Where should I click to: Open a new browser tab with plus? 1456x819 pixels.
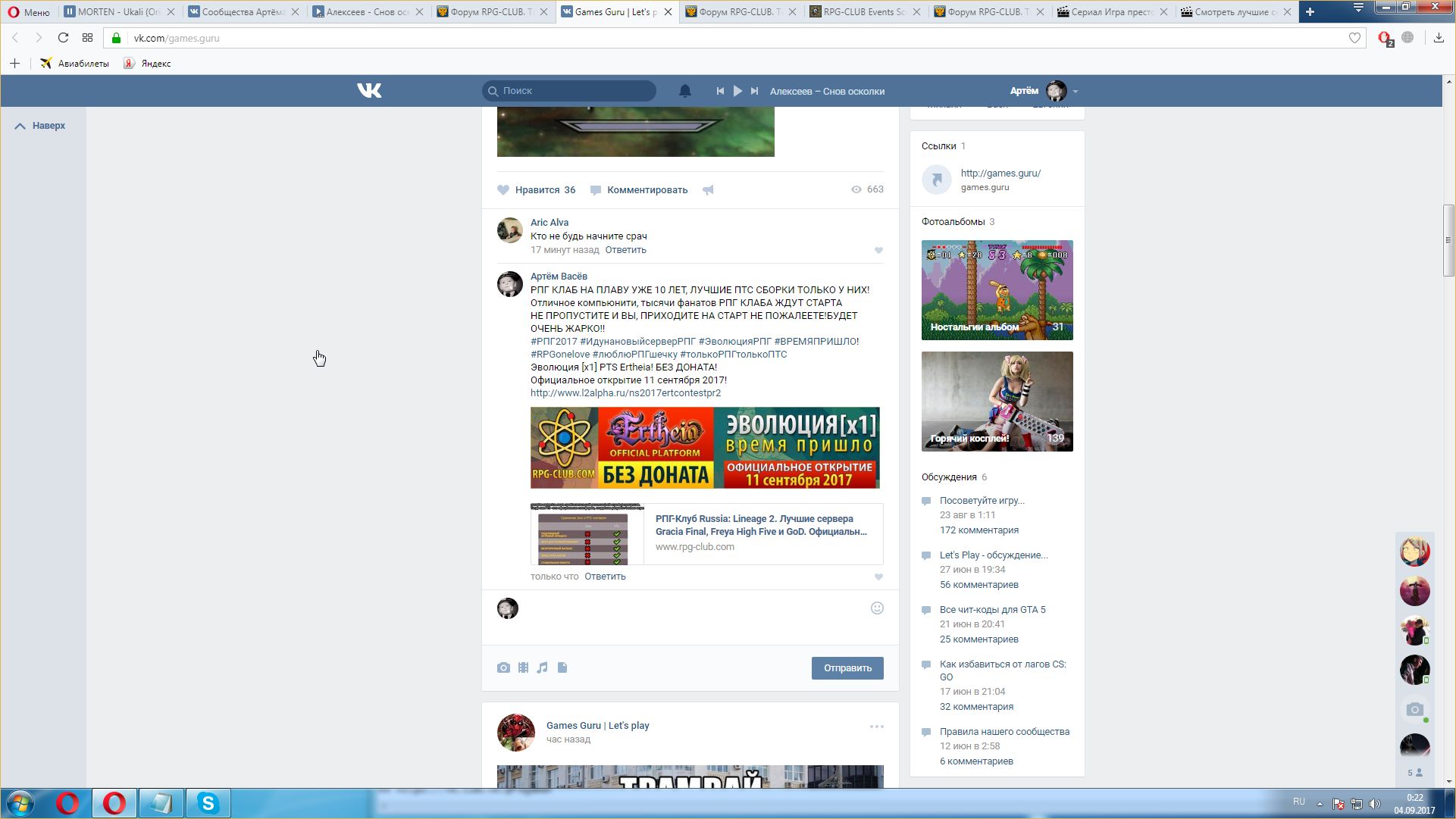[1310, 11]
